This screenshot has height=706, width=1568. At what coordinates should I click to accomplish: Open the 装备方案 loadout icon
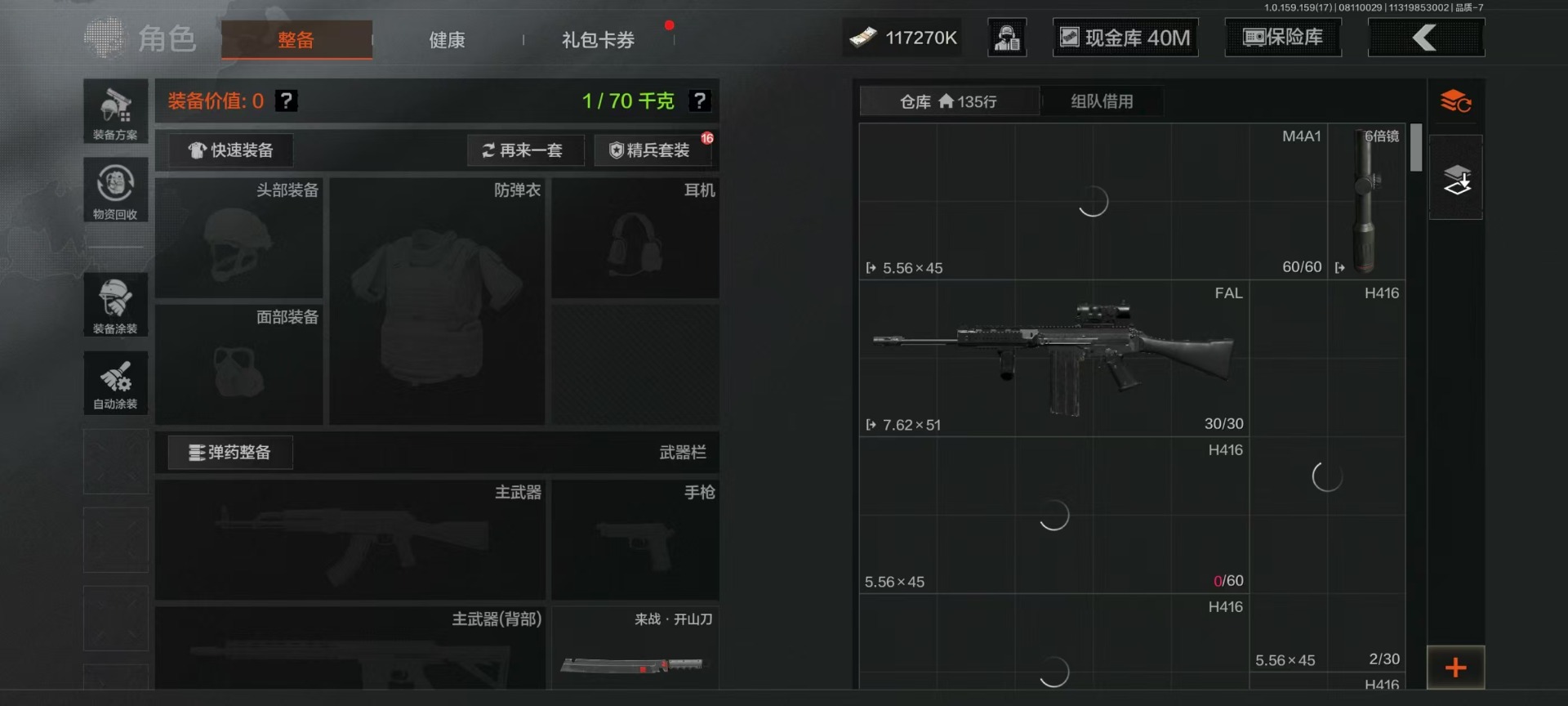click(x=115, y=112)
